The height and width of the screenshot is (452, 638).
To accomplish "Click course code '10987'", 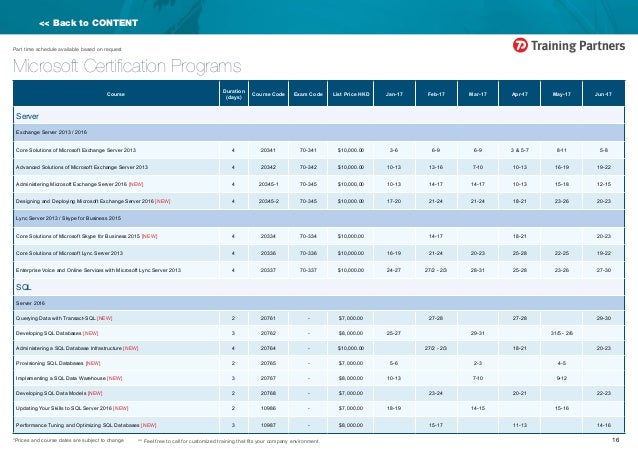I will (x=268, y=425).
